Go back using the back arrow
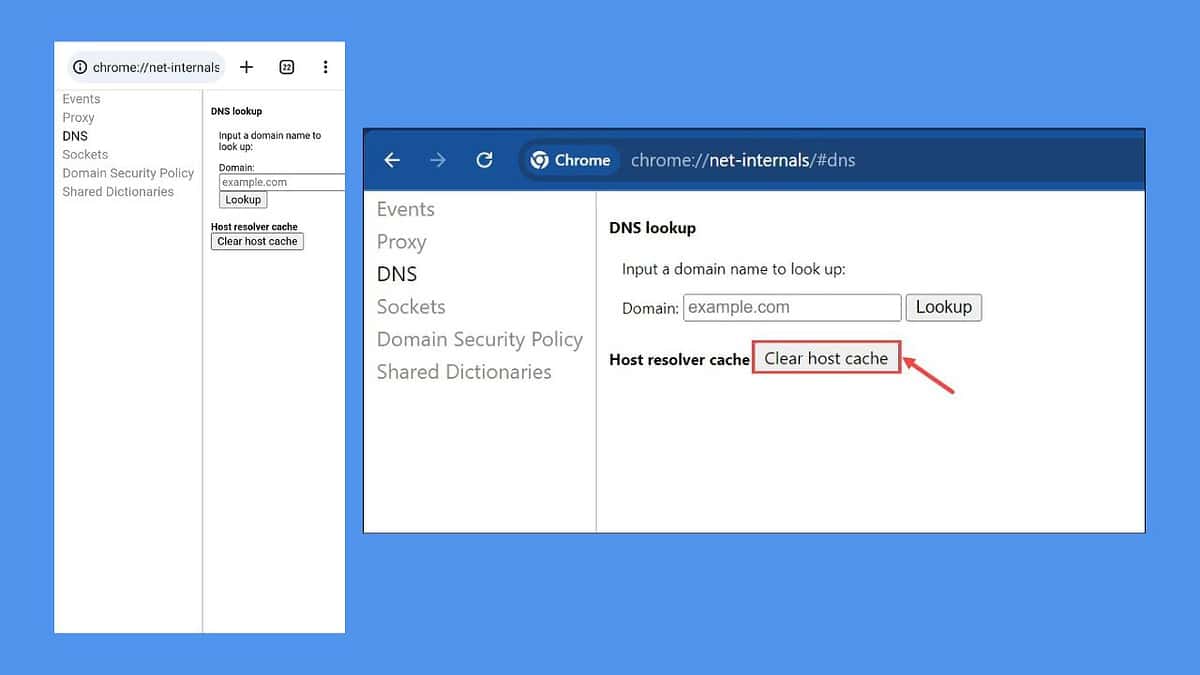Image resolution: width=1200 pixels, height=675 pixels. point(391,160)
